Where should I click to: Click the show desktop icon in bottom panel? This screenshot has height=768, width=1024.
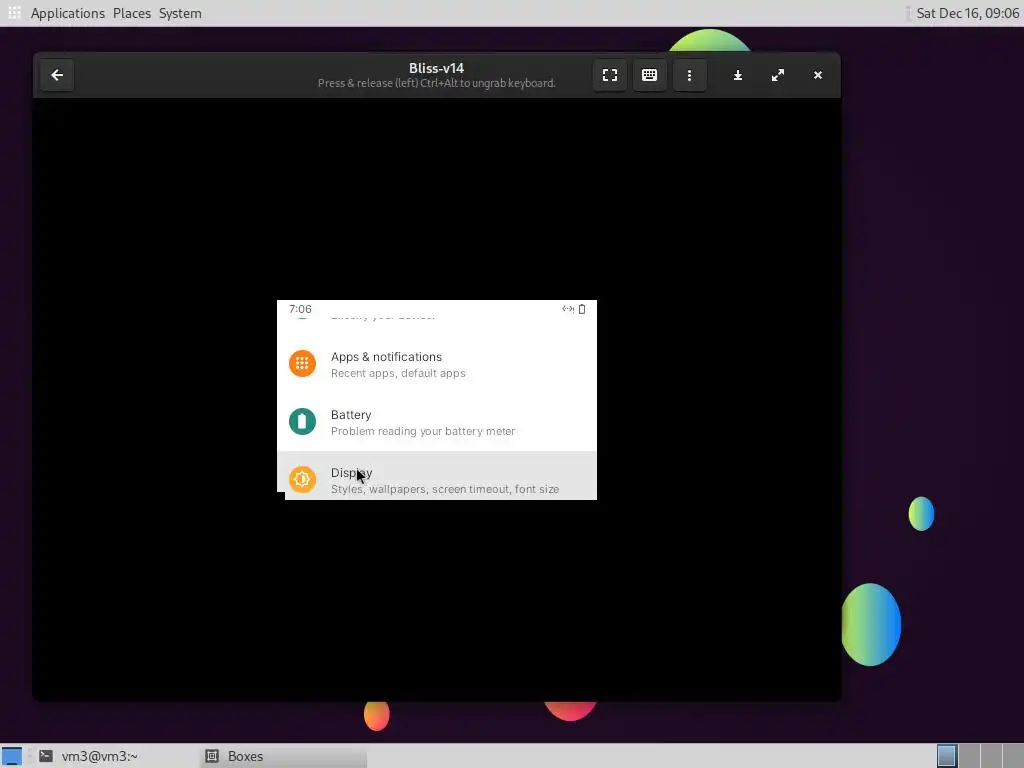[x=12, y=756]
